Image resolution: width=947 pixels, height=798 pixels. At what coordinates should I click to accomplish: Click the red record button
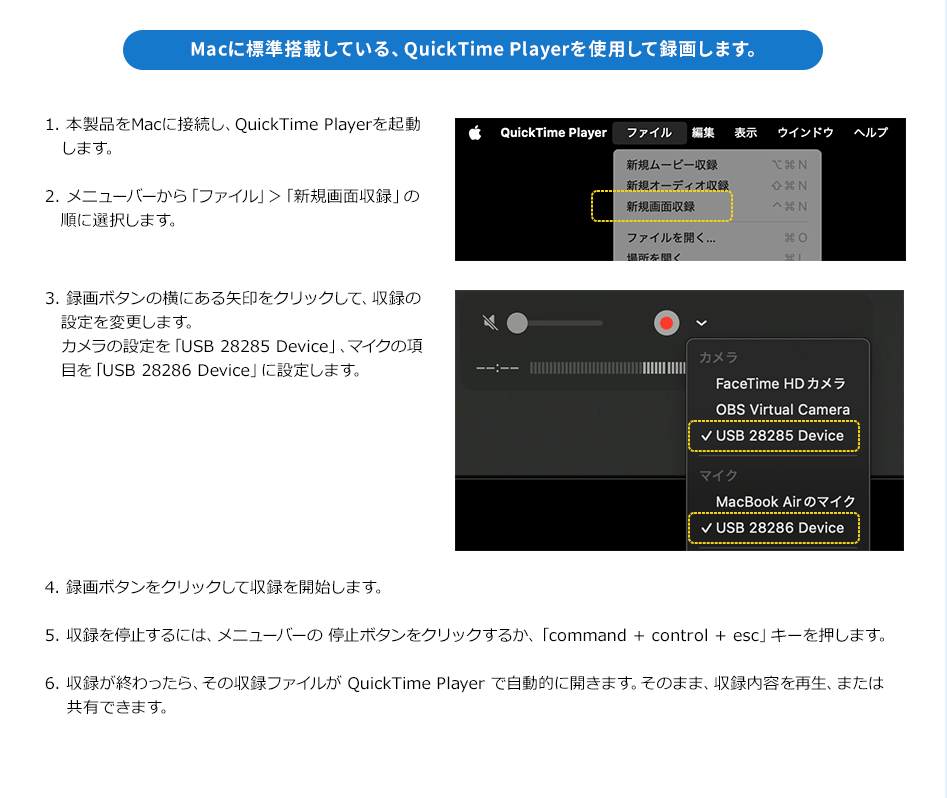pos(667,323)
